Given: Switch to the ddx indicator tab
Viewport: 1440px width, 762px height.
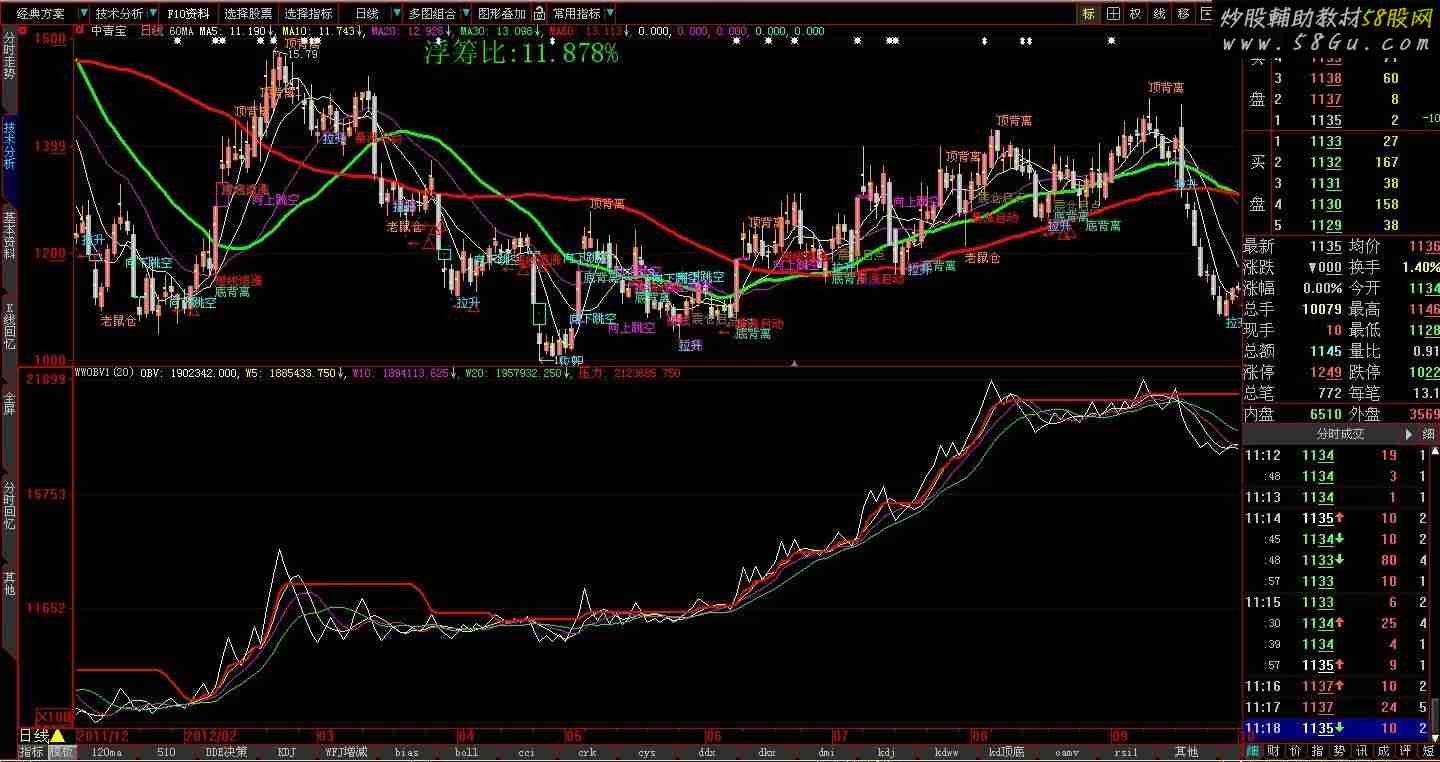Looking at the screenshot, I should tap(706, 753).
